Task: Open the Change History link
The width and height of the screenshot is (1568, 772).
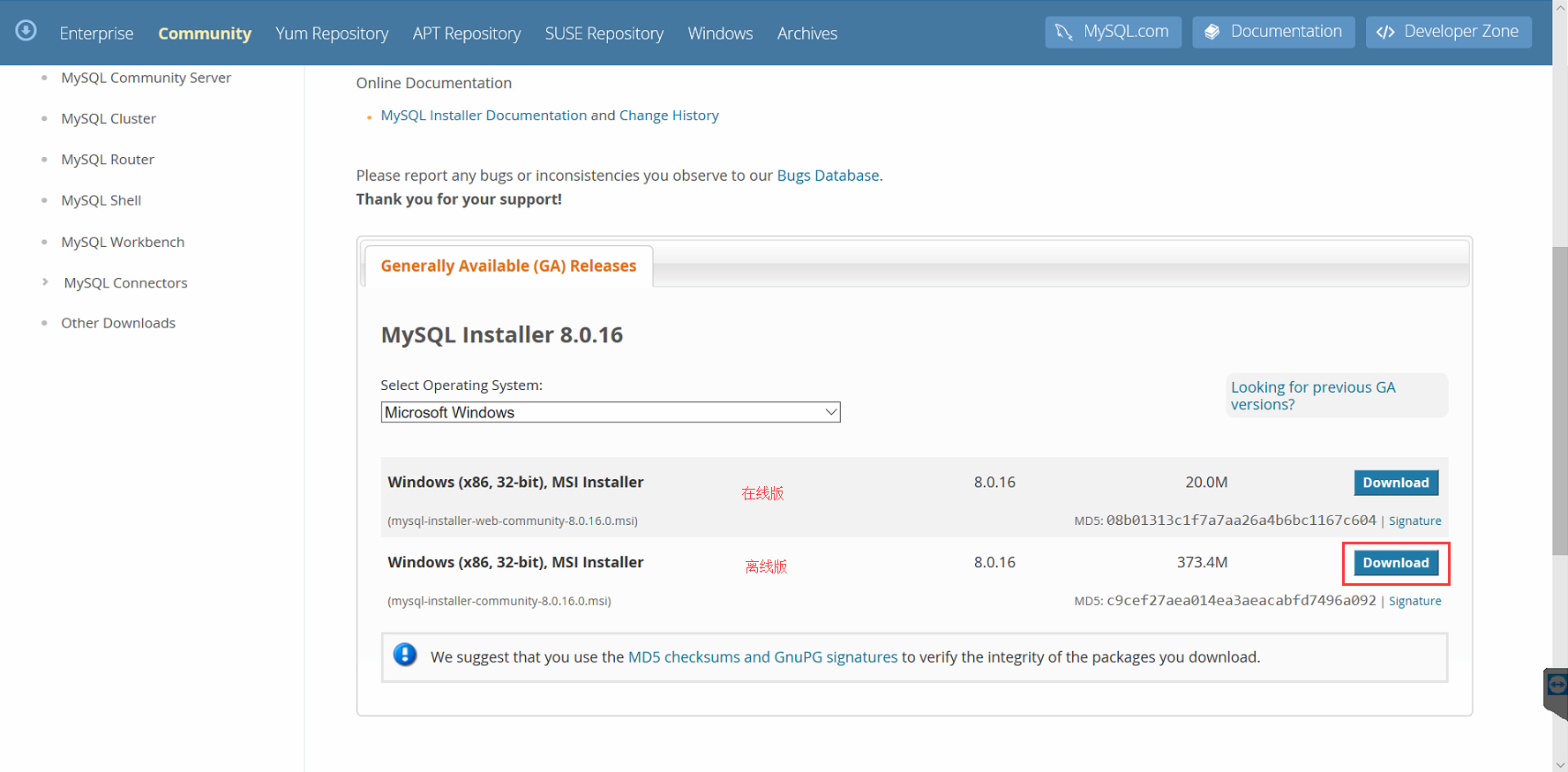Action: (x=669, y=116)
